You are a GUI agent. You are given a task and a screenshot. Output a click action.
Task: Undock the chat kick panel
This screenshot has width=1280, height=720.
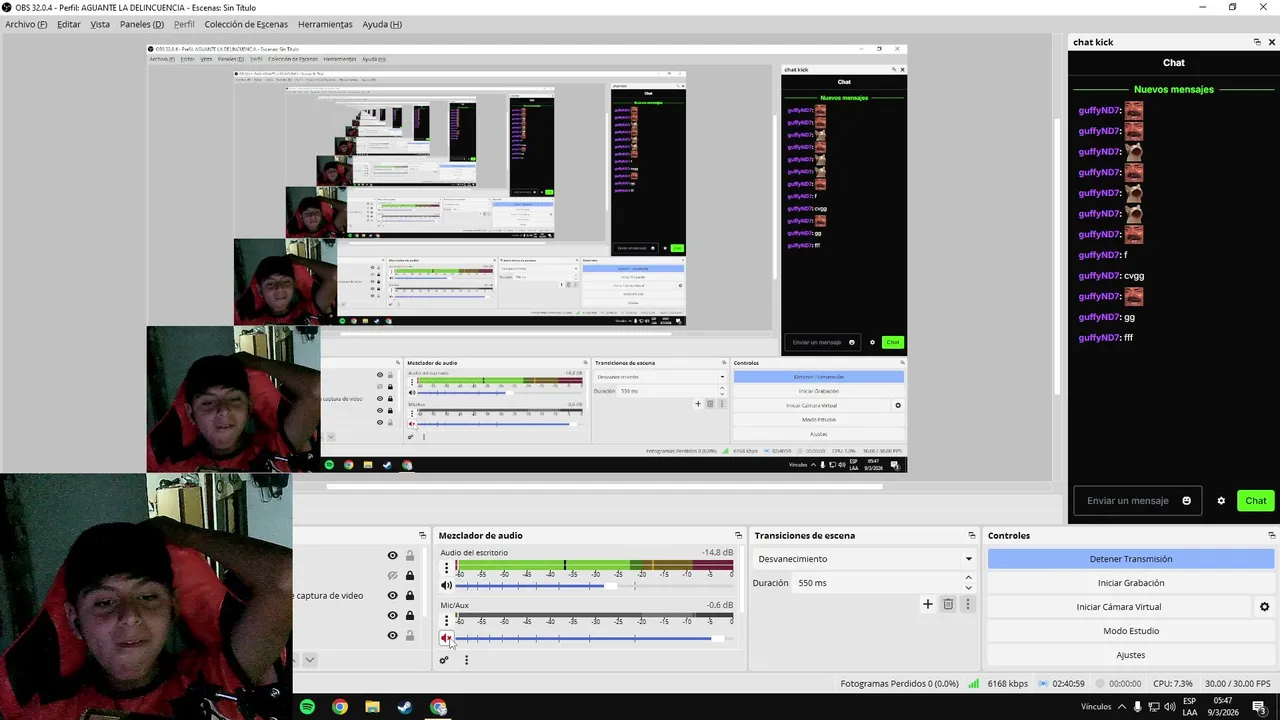pos(1257,42)
